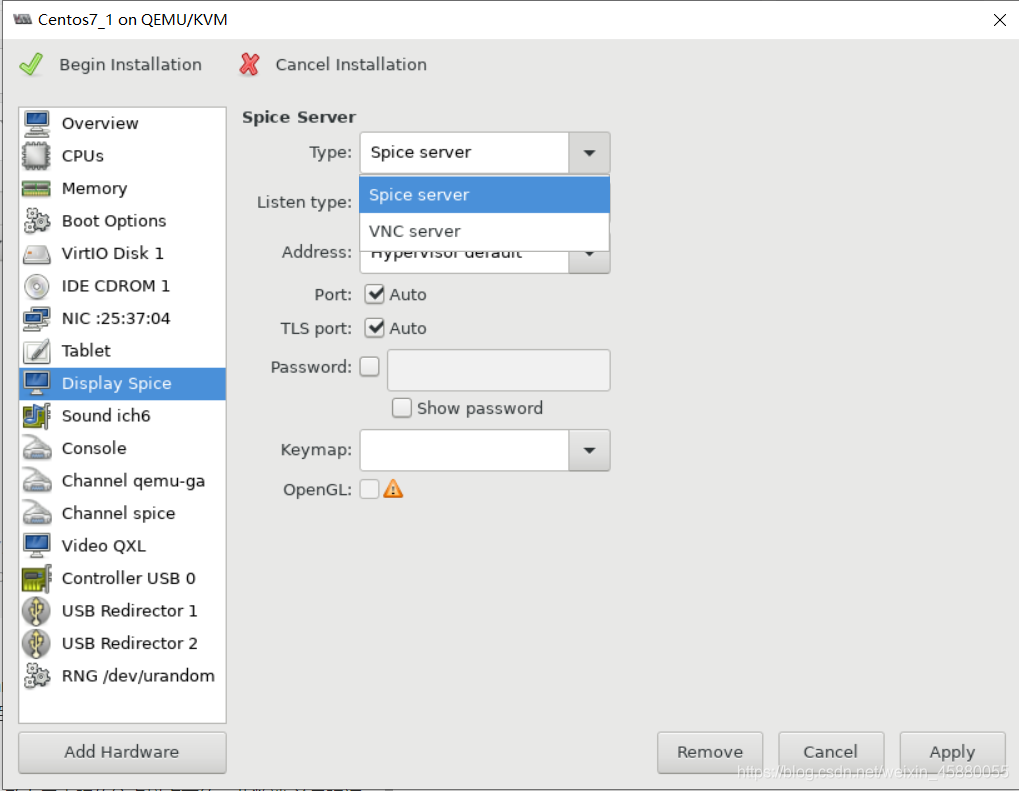The image size is (1019, 791).
Task: Focus the Password text field
Action: pyautogui.click(x=498, y=370)
